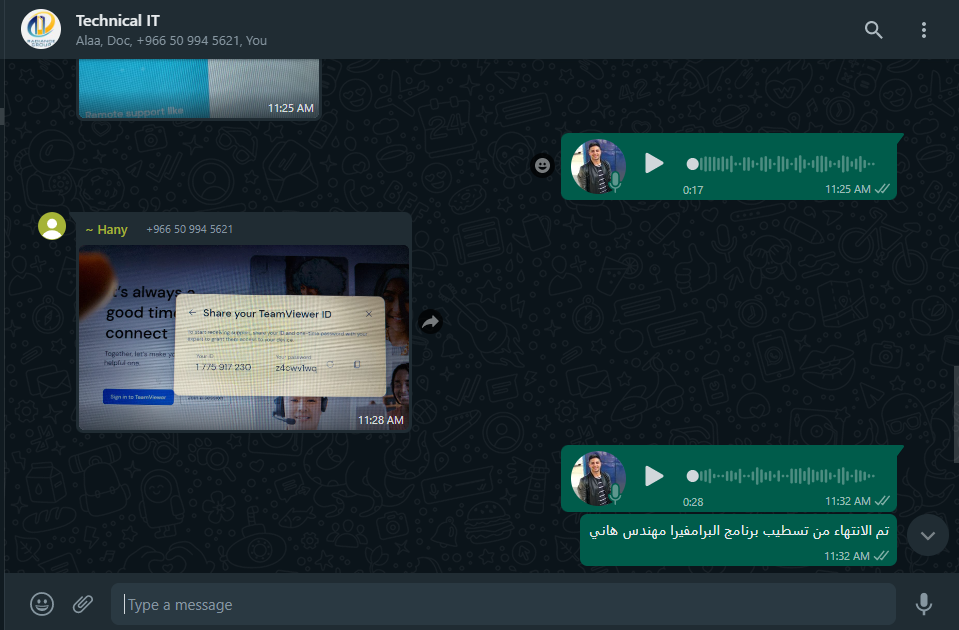Screen dimensions: 959x630
Task: Search messages with the magnifier icon
Action: click(873, 29)
